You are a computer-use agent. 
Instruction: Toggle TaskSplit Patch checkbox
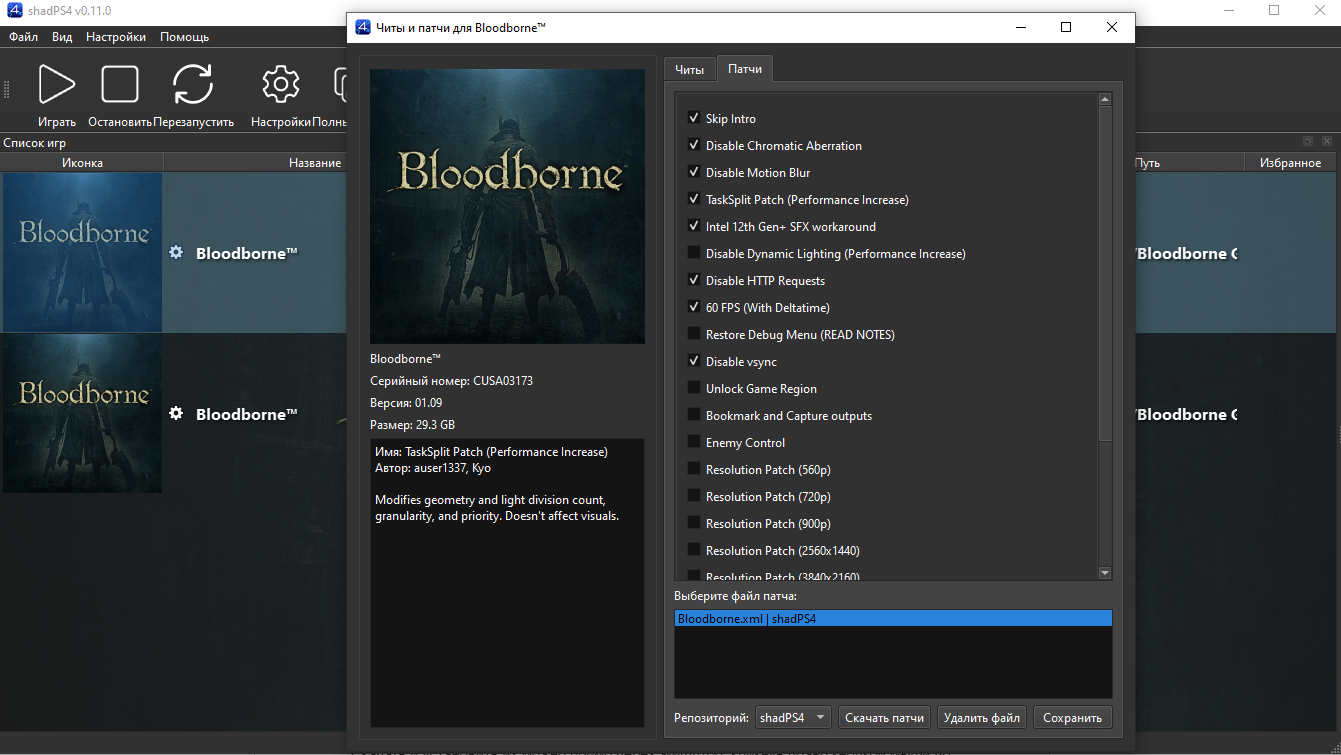(694, 199)
